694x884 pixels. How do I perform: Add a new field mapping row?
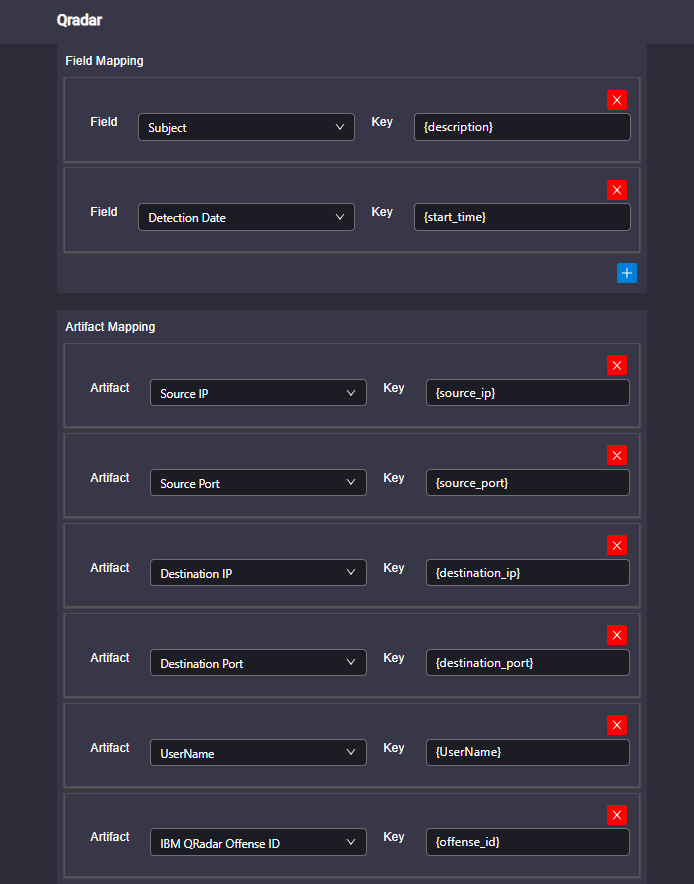pos(627,273)
